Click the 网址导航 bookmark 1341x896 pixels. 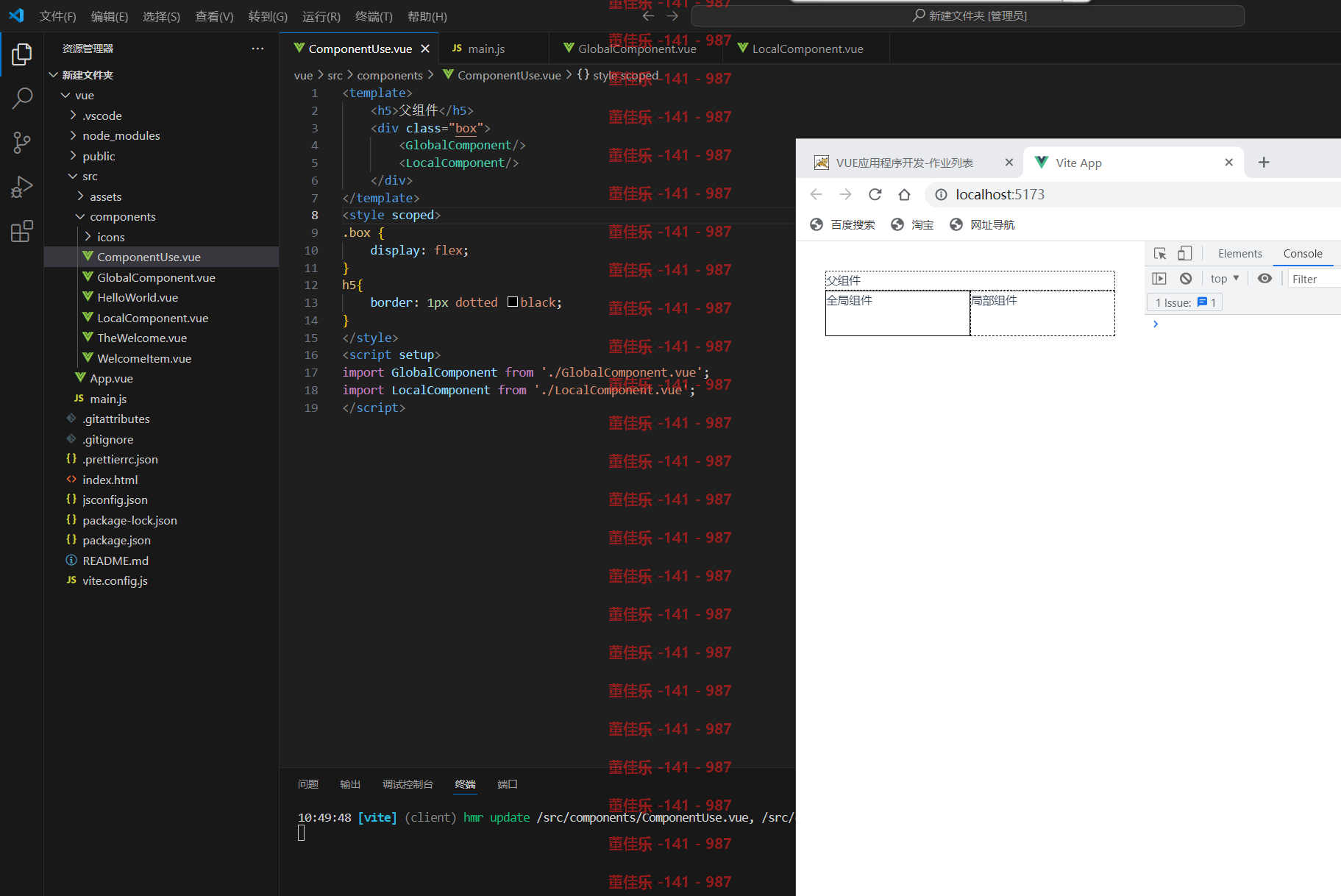pos(982,225)
